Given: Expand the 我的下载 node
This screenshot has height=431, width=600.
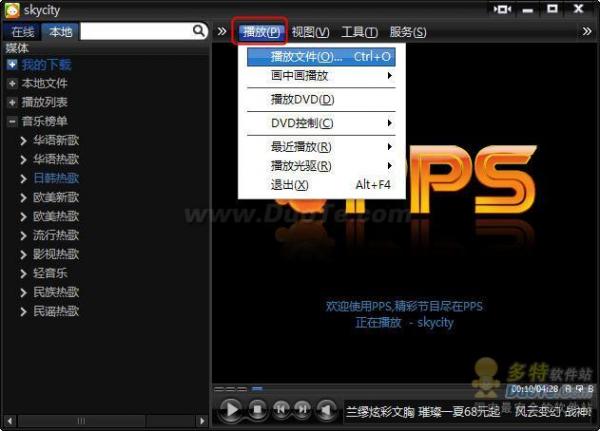Looking at the screenshot, I should 12,65.
